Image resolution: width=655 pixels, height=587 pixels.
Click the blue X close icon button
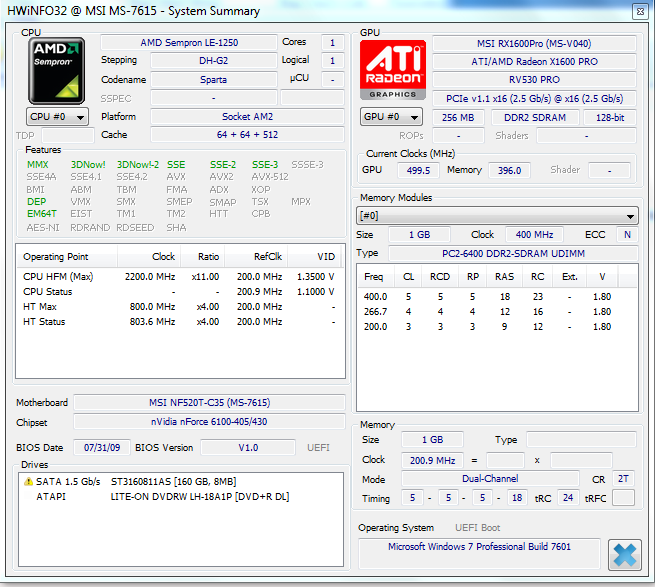(625, 555)
